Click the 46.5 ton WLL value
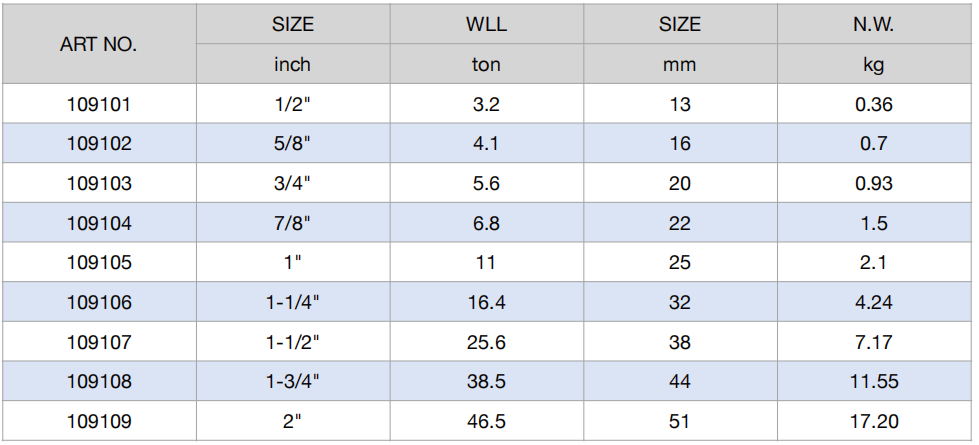 click(x=486, y=421)
